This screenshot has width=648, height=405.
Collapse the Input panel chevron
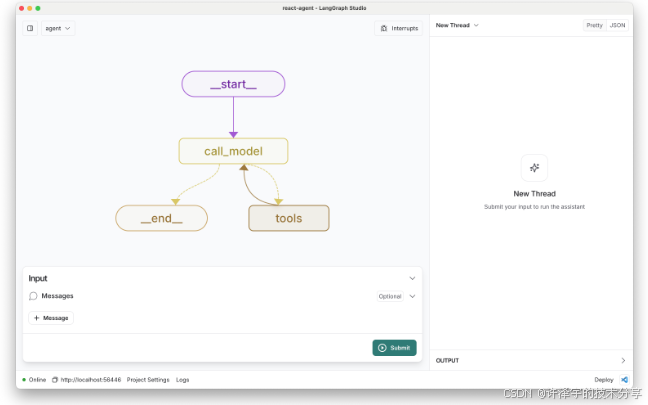412,278
